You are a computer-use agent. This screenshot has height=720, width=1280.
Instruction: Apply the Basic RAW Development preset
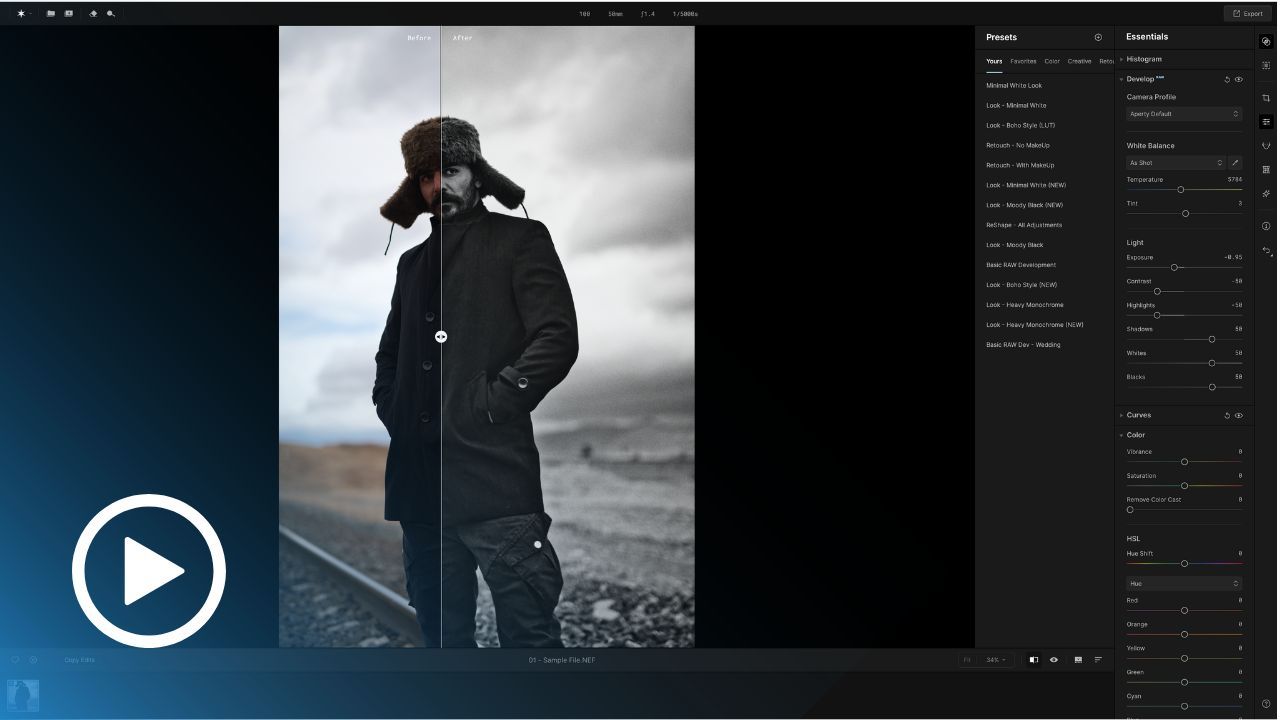point(1021,265)
